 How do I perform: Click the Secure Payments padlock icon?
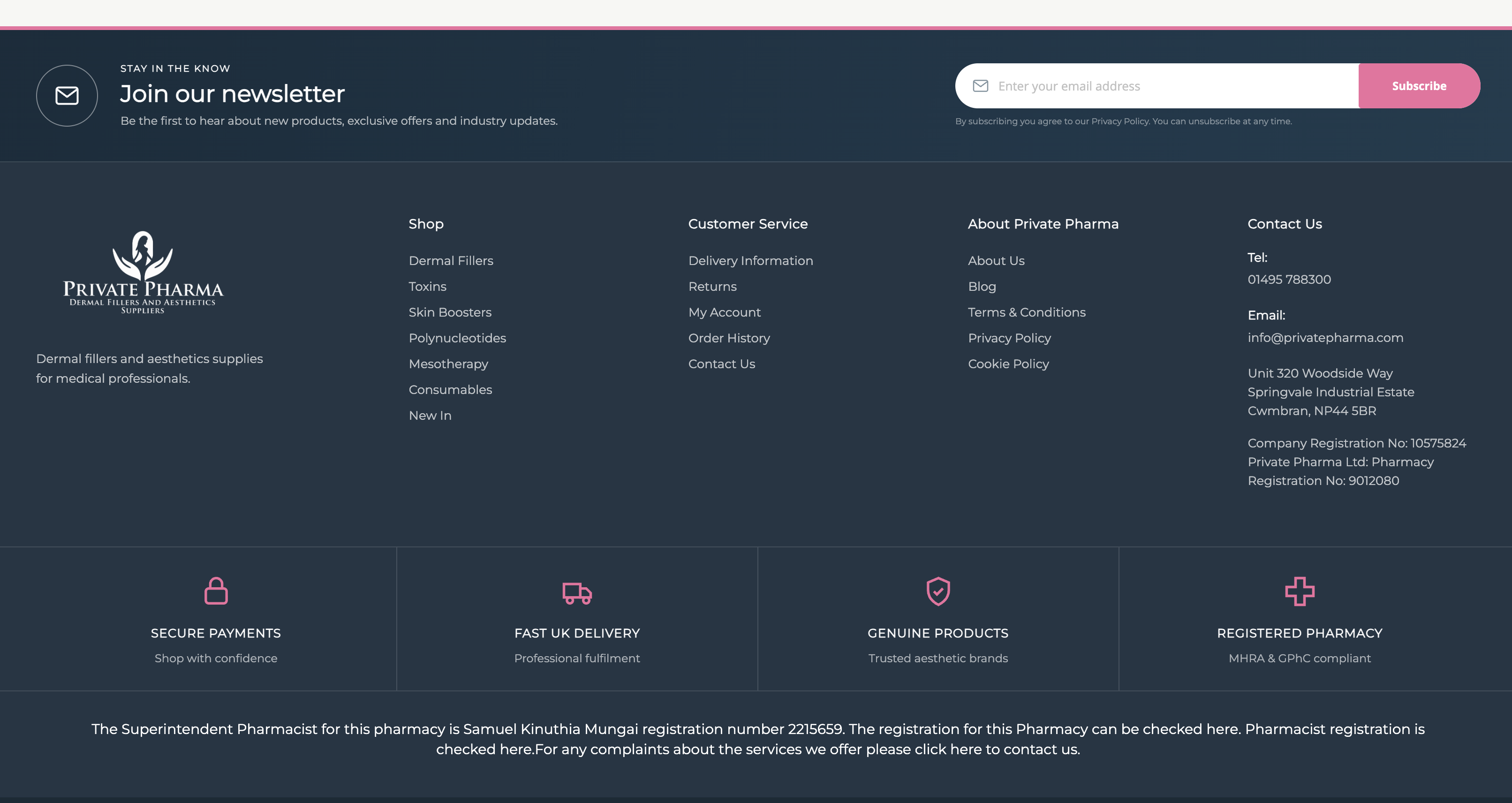click(x=216, y=591)
